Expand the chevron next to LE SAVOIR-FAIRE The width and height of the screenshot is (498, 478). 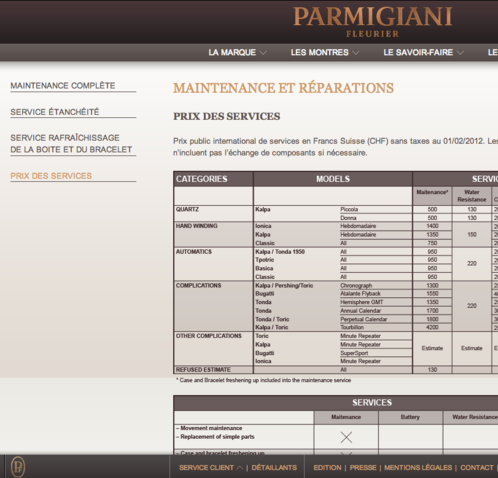[460, 53]
